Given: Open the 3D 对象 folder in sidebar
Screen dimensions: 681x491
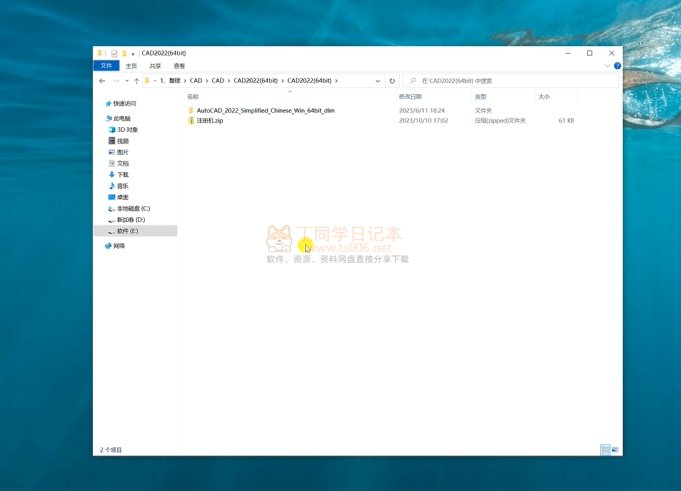Looking at the screenshot, I should coord(127,130).
